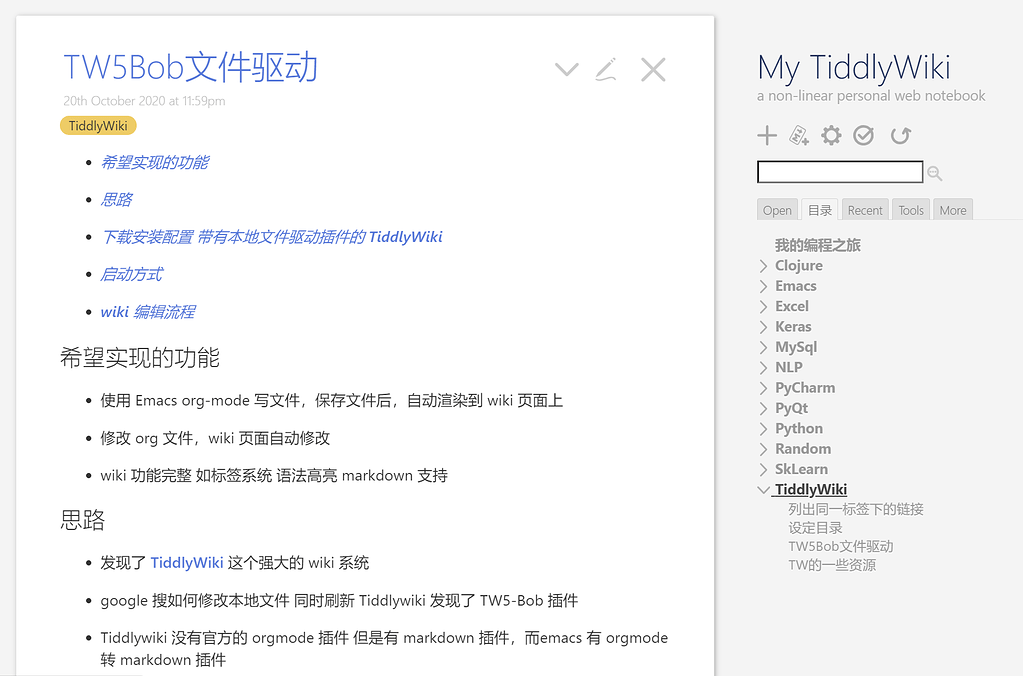The width and height of the screenshot is (1023, 676).
Task: Collapse the TiddlyWiki tree entry
Action: (x=763, y=489)
